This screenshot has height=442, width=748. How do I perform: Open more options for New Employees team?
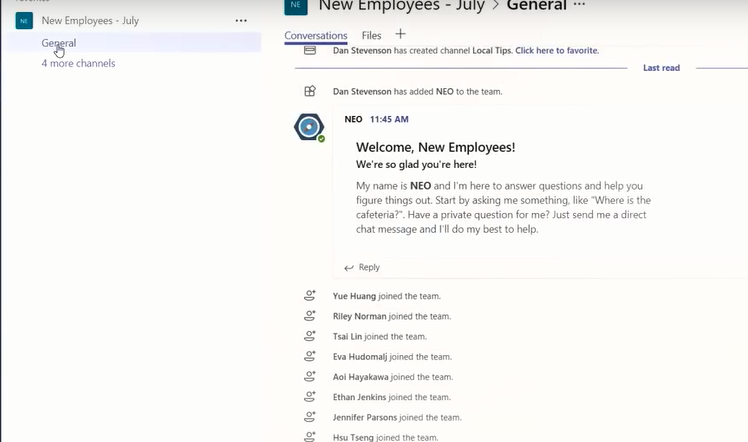(240, 21)
